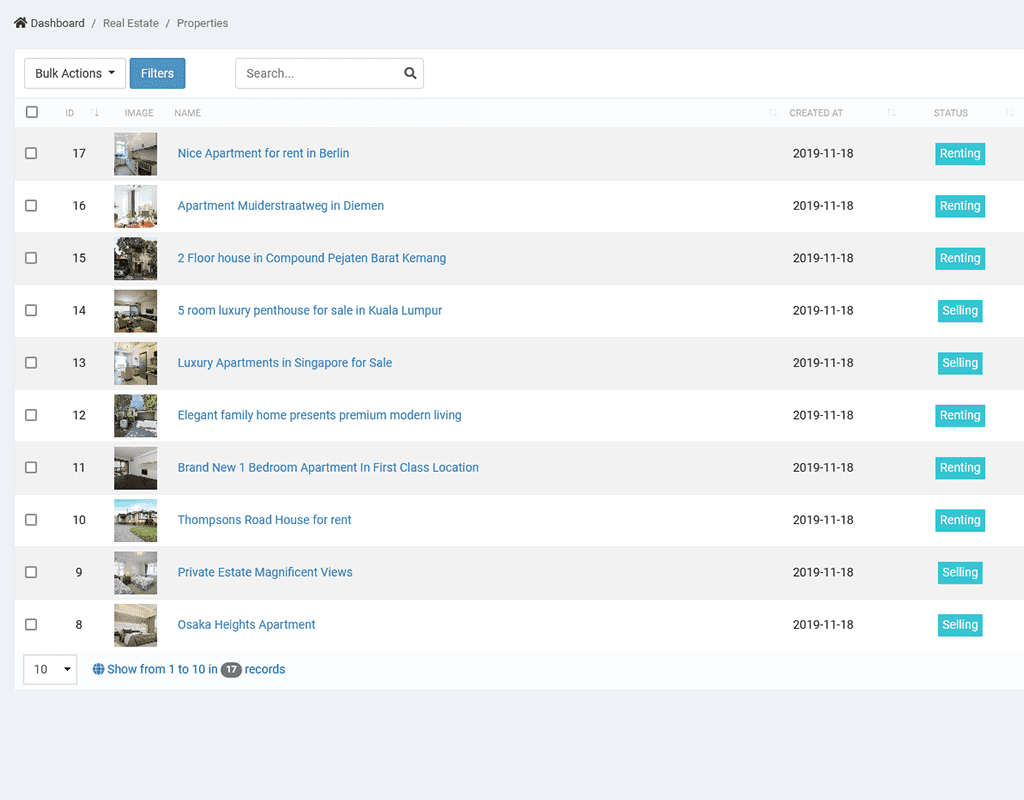
Task: Open Osaka Heights Apartment link
Action: point(246,625)
